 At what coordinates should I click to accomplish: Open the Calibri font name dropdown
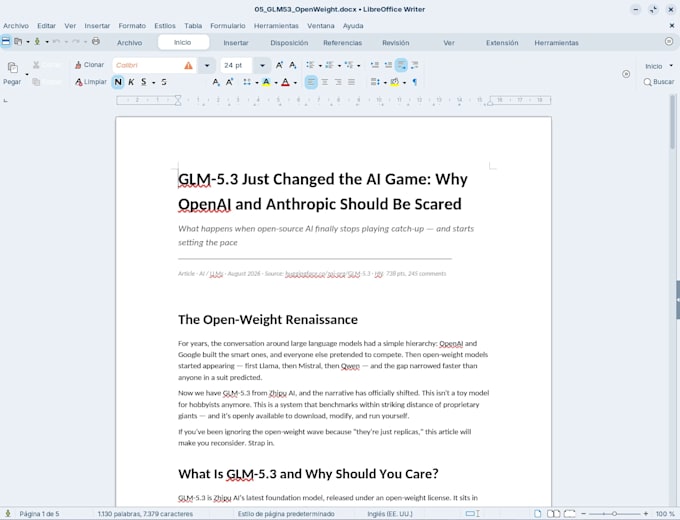[206, 65]
